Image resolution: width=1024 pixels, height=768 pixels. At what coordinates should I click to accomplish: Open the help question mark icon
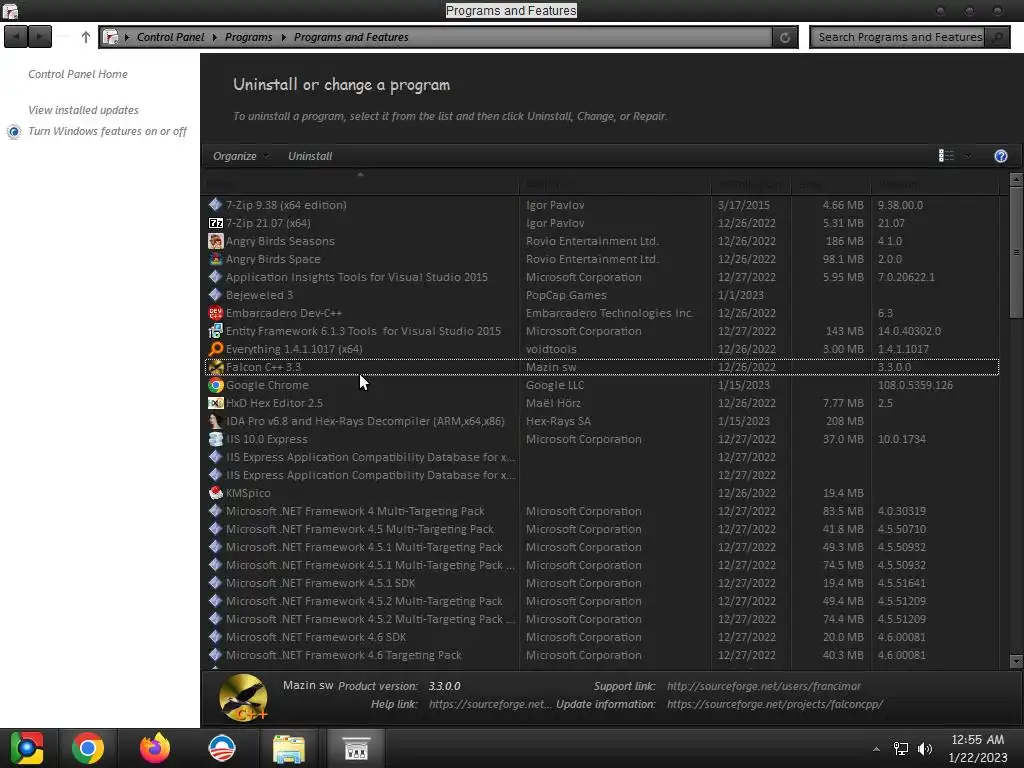coord(1000,156)
